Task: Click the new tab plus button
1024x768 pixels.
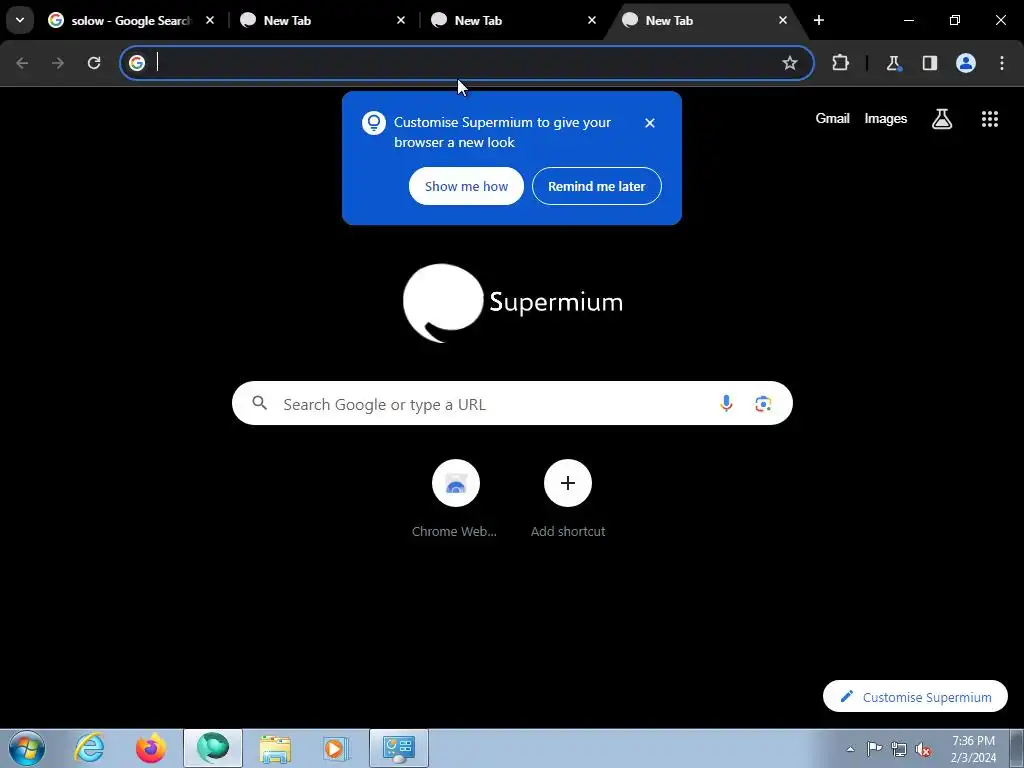Action: [819, 20]
